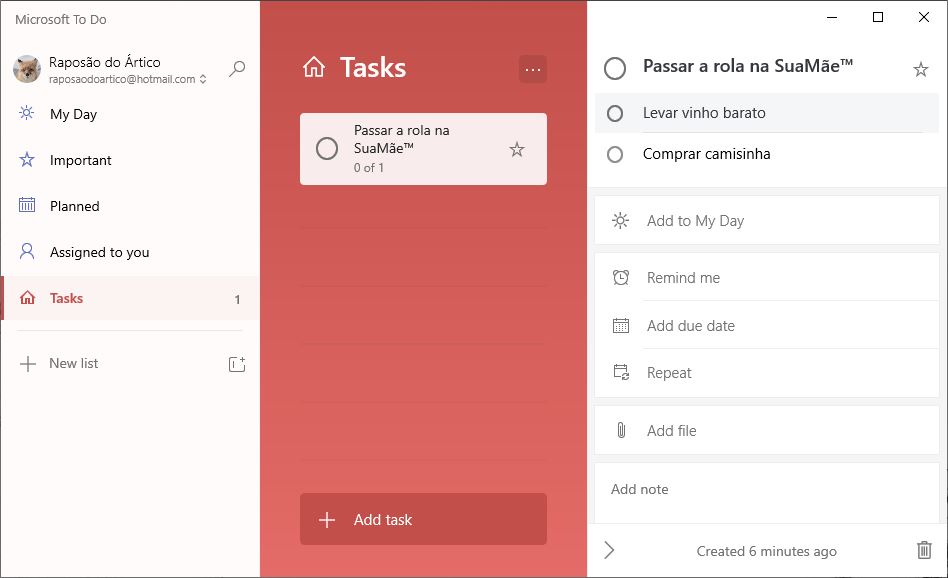
Task: Click the paperclip icon
Action: 621,430
